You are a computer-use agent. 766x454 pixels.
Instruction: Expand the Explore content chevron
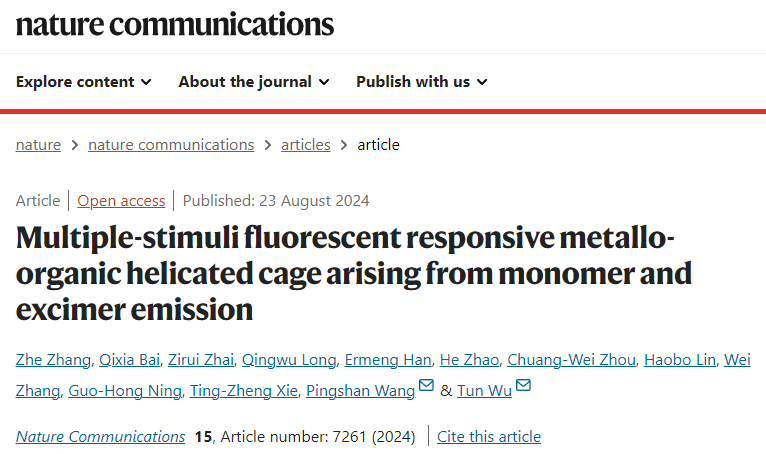146,82
